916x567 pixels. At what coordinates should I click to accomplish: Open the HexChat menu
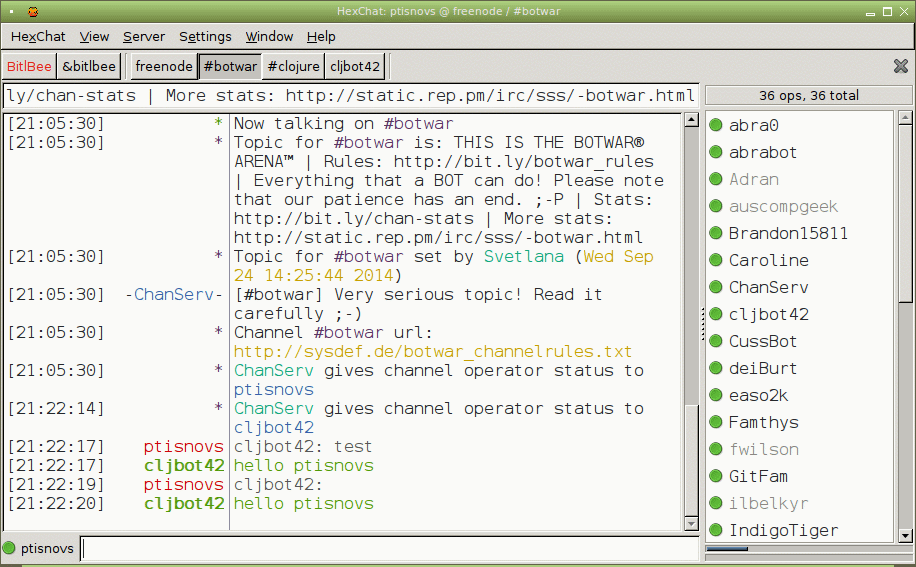coord(38,36)
